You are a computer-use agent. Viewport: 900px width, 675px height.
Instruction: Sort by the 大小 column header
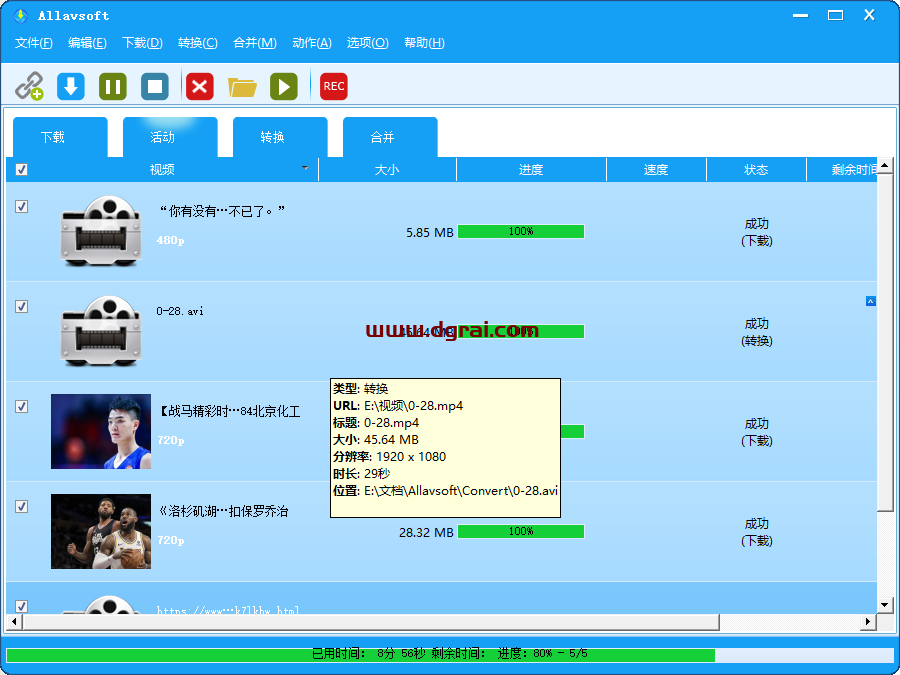click(x=387, y=169)
